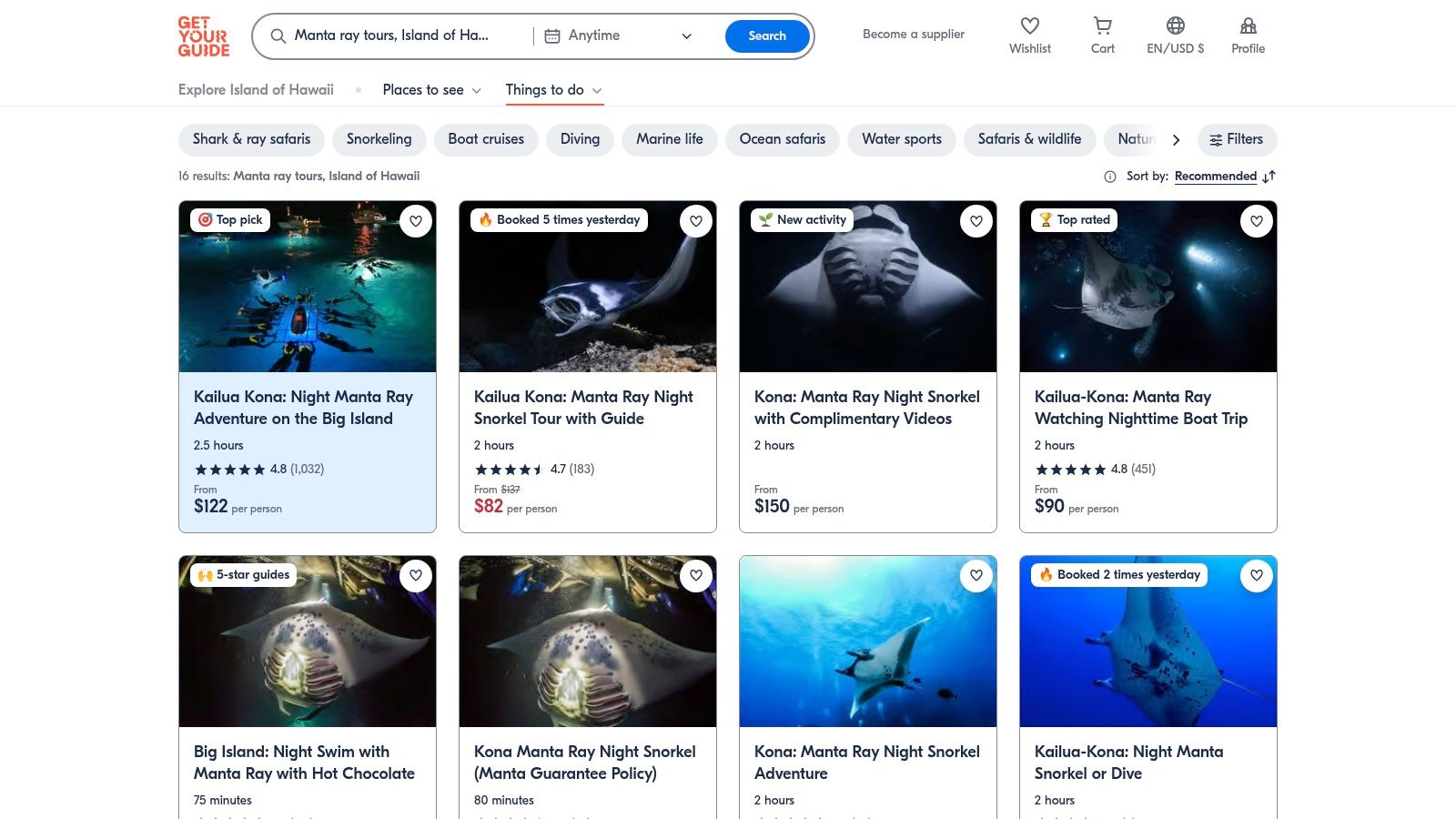Click the blue Search button
The height and width of the screenshot is (819, 1456).
767,36
